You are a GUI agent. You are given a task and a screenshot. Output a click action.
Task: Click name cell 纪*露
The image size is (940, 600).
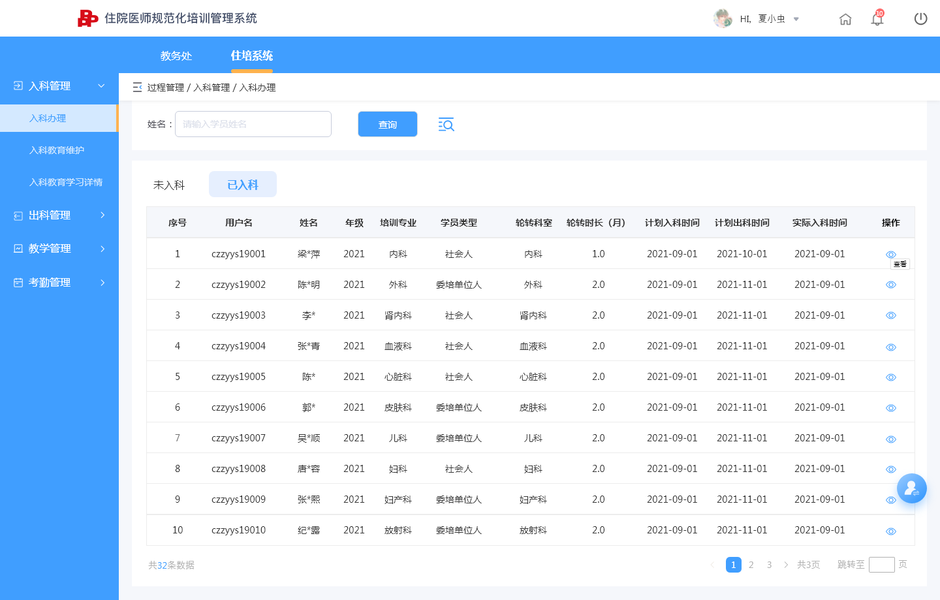coord(309,530)
